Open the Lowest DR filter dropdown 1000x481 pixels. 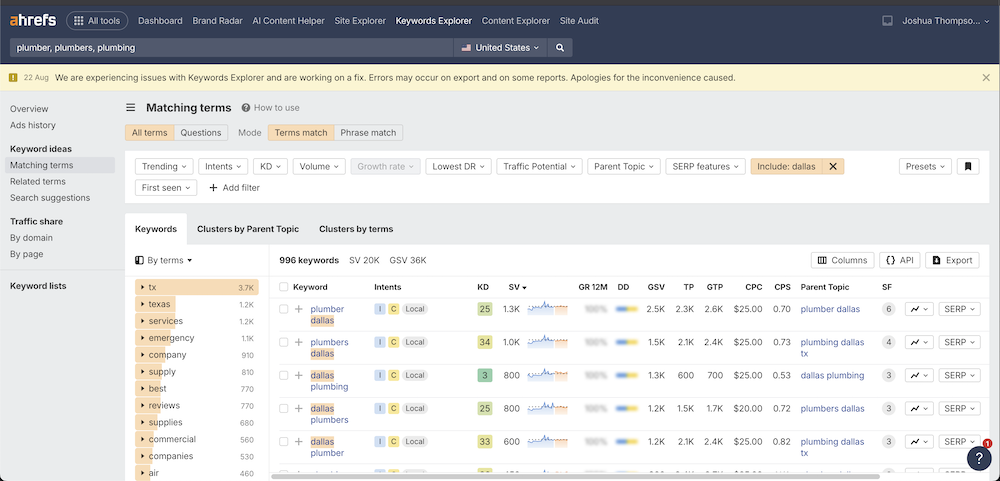point(458,166)
